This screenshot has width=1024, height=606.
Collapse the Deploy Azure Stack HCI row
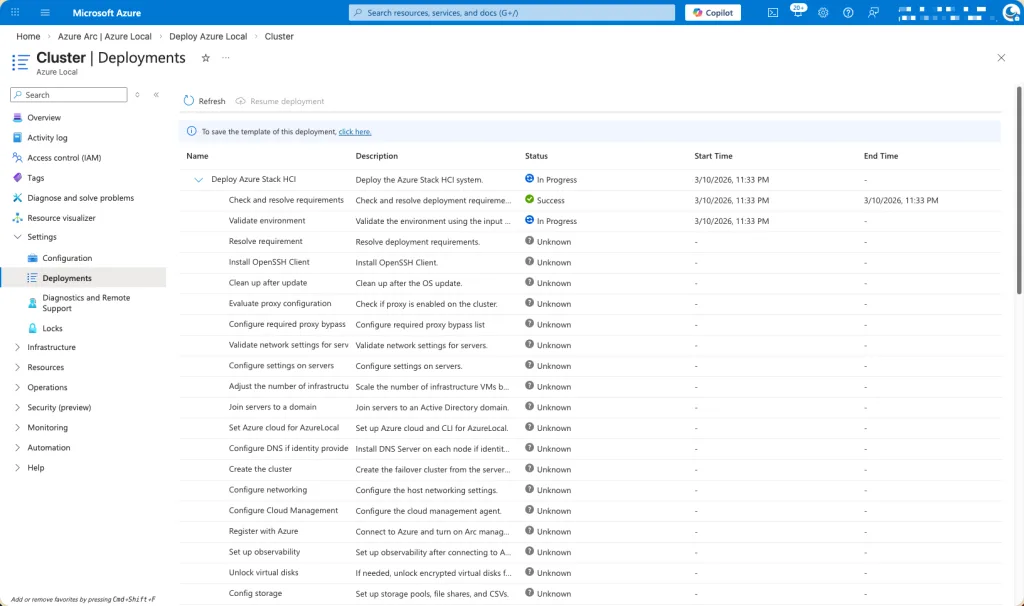click(198, 180)
